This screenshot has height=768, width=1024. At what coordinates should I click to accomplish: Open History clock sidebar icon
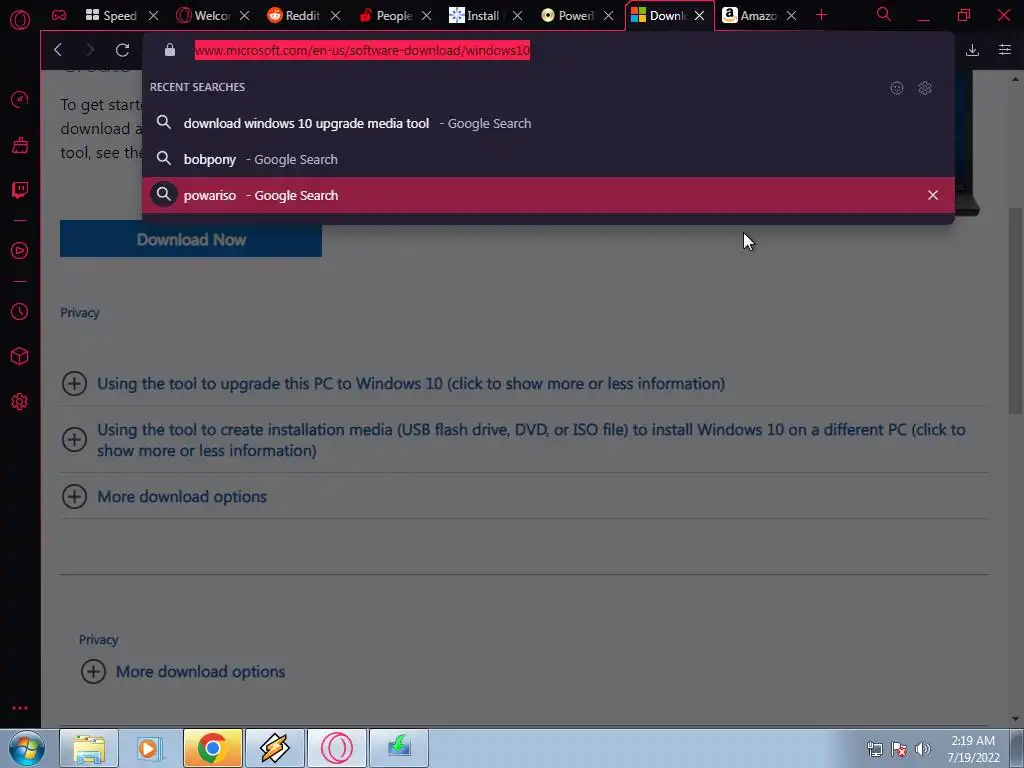[x=20, y=312]
